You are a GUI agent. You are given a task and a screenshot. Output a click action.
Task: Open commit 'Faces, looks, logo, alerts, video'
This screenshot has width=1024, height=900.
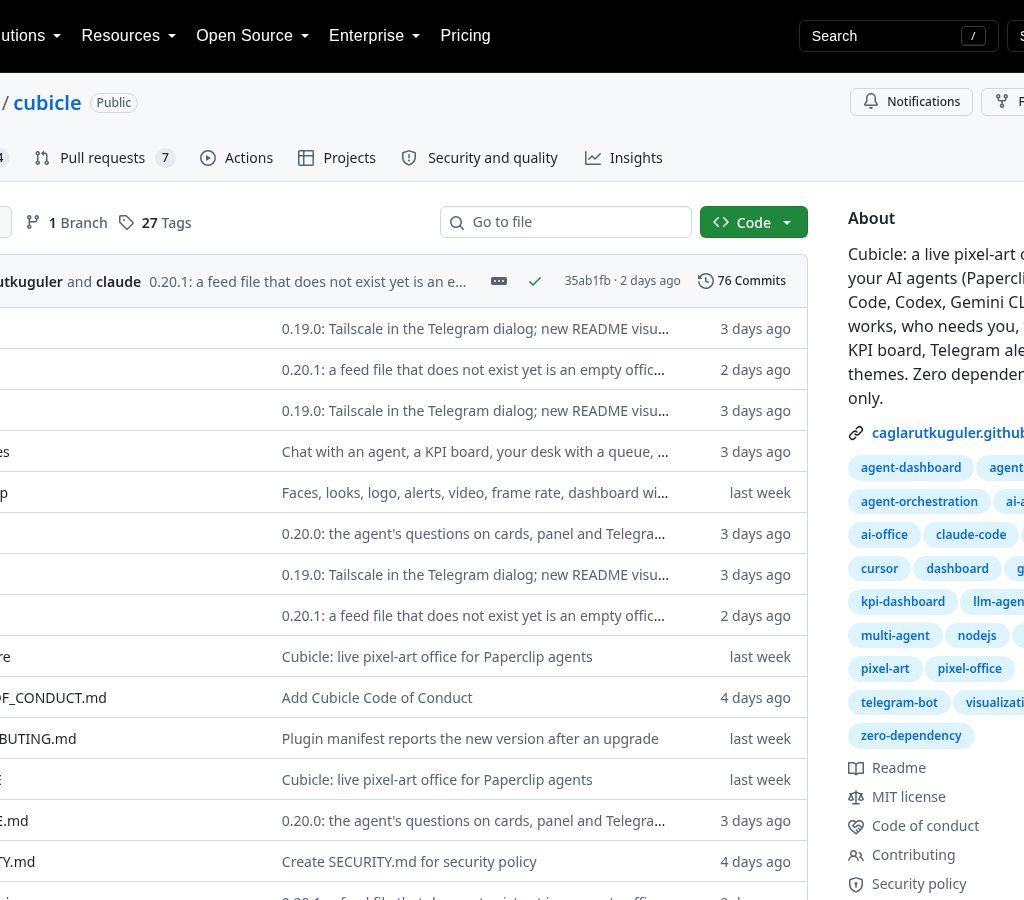(475, 493)
